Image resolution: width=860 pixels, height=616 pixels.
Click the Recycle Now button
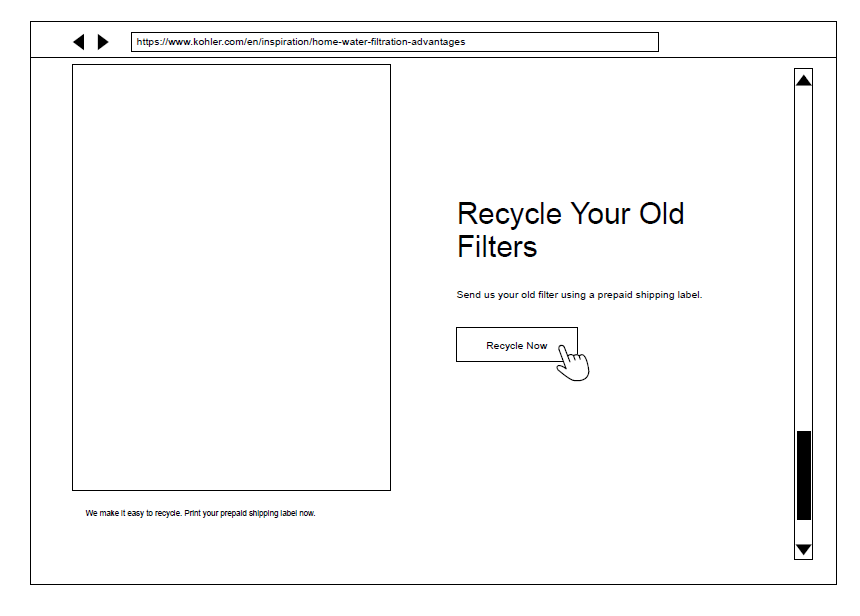(517, 345)
